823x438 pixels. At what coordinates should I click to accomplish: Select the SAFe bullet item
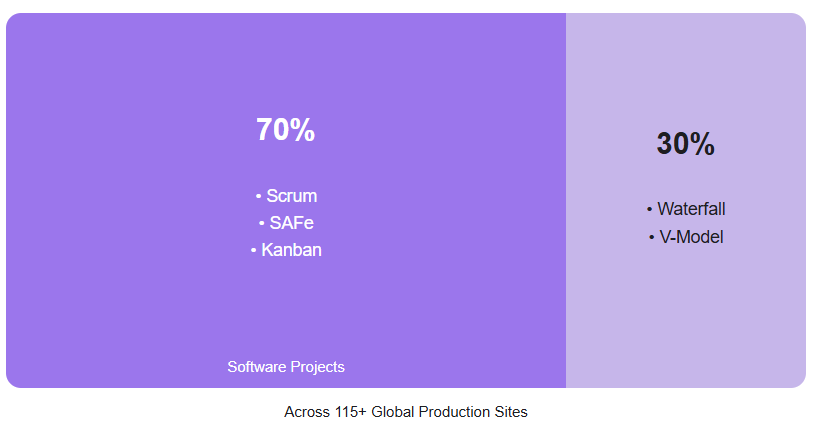pyautogui.click(x=286, y=223)
